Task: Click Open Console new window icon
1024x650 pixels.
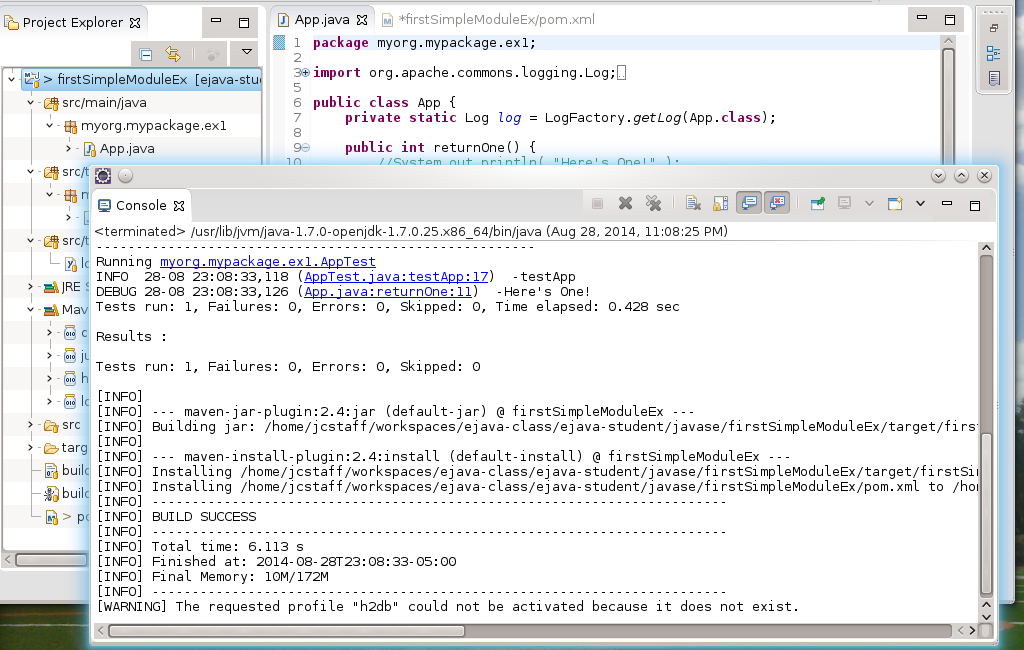Action: pos(895,203)
